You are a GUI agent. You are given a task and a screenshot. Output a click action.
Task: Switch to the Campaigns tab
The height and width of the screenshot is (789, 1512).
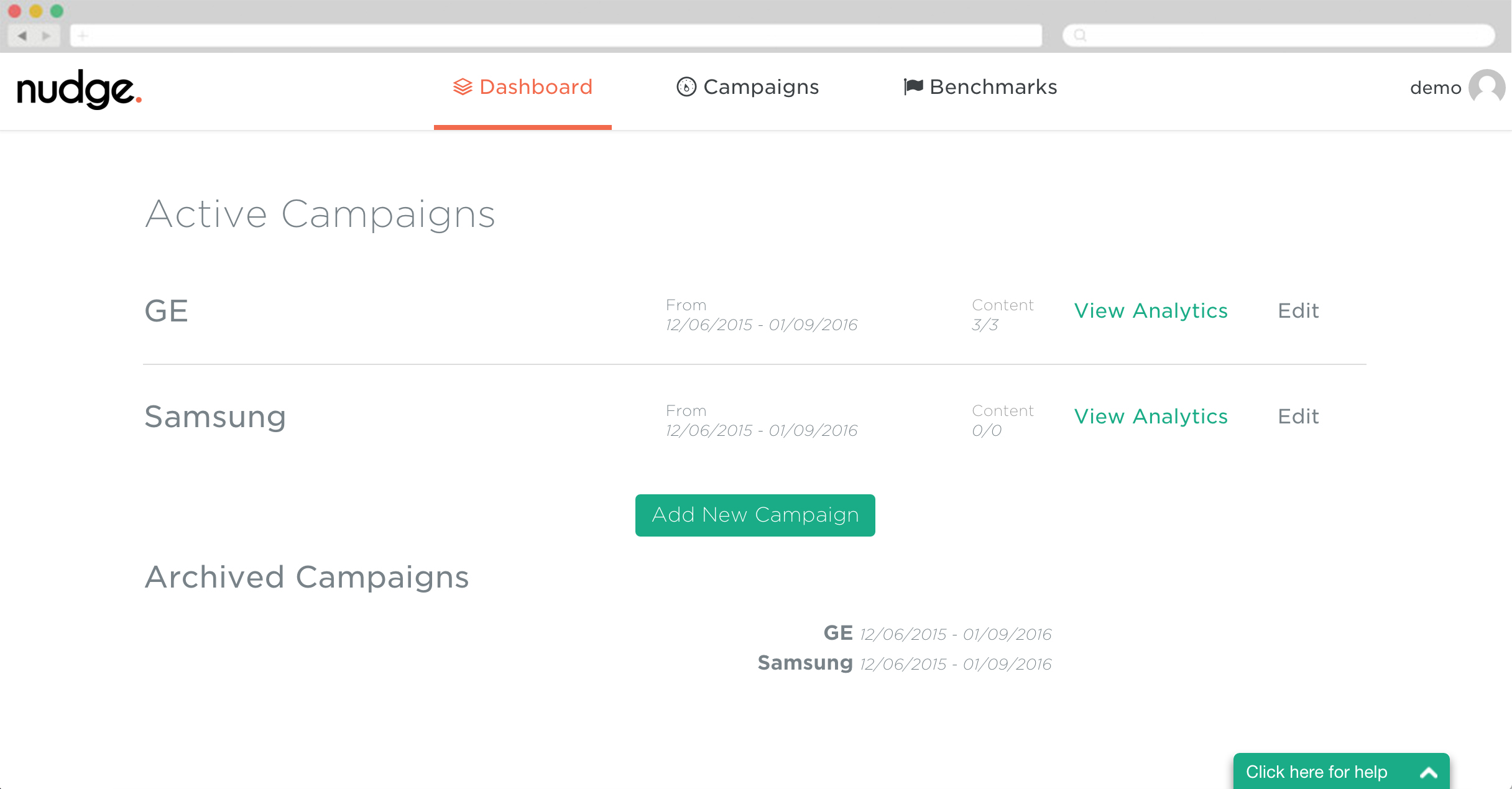click(x=760, y=87)
